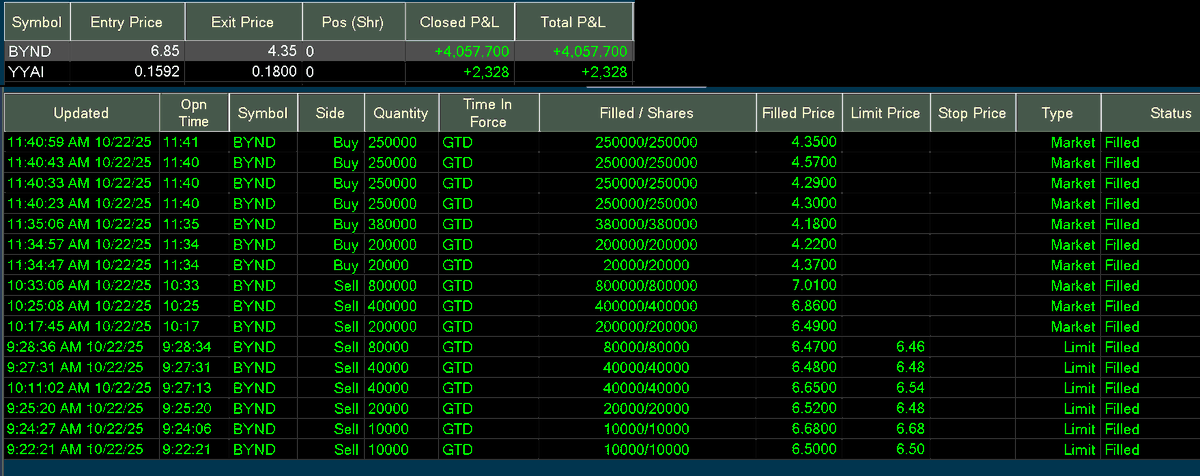Viewport: 1200px width, 476px height.
Task: Select order updated 11:40:43 AM 10/22/25
Action: (x=79, y=163)
